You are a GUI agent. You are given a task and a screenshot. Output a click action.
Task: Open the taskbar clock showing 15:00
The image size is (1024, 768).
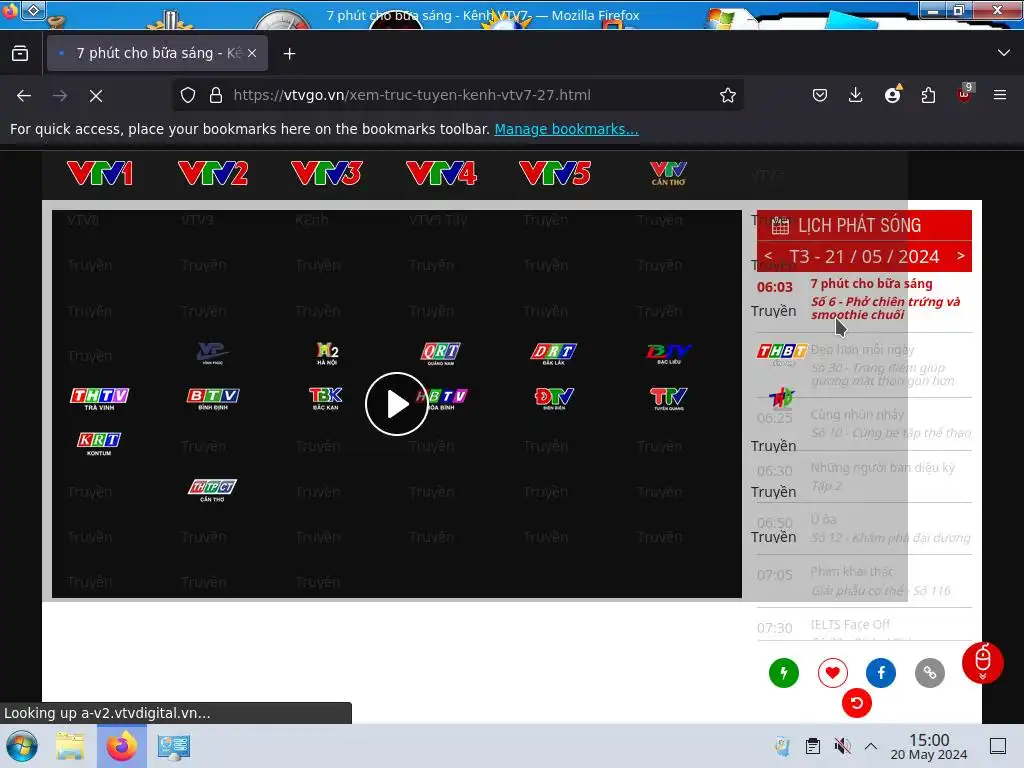(929, 746)
